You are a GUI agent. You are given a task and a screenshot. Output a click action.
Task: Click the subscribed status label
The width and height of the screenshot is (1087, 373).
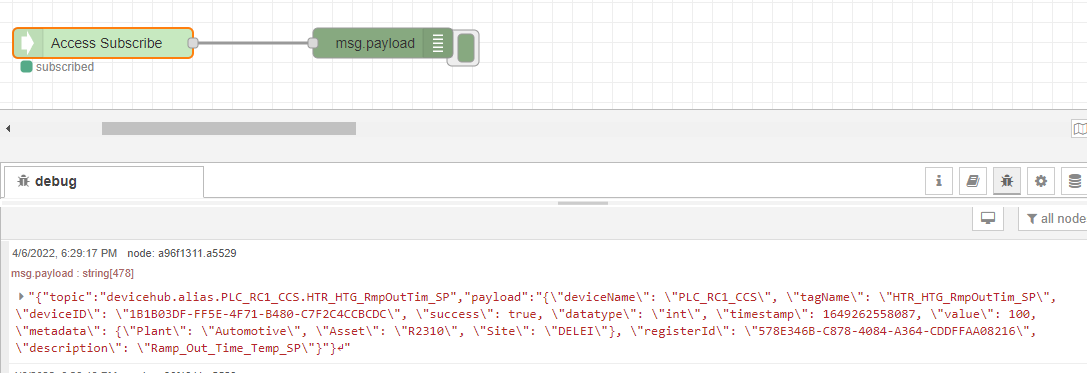pos(64,67)
